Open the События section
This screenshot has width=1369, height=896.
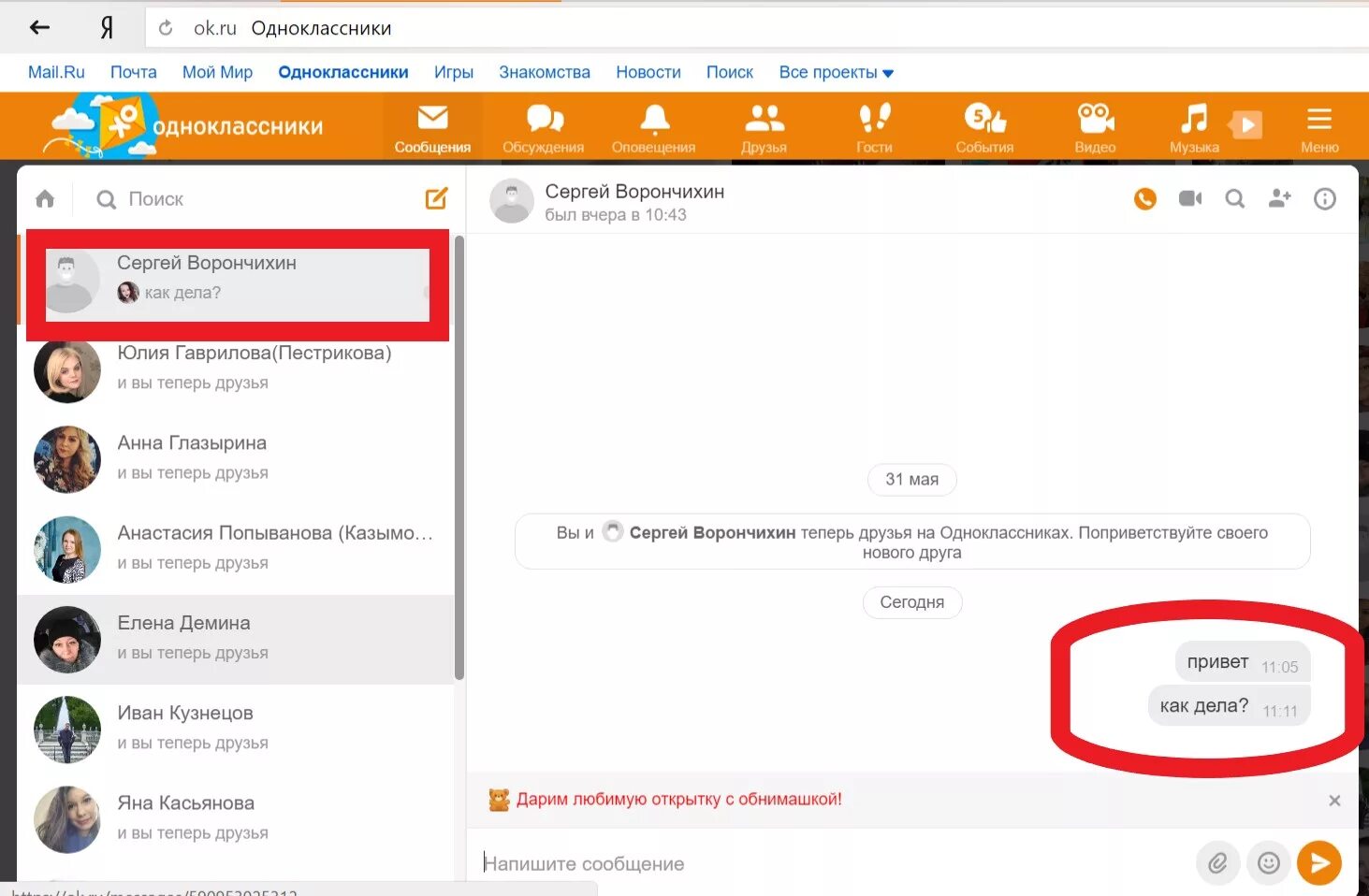984,128
